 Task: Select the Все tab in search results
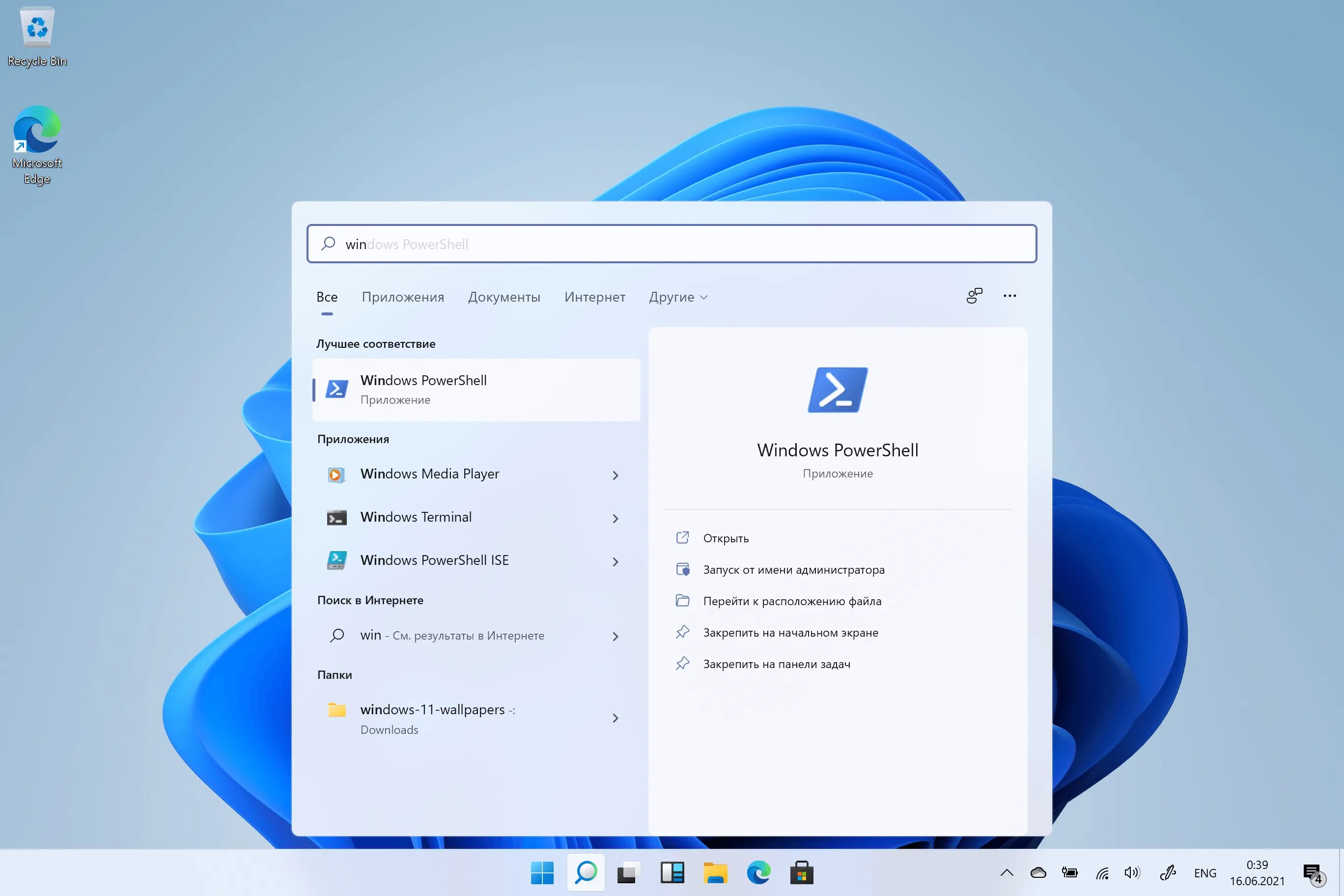327,296
